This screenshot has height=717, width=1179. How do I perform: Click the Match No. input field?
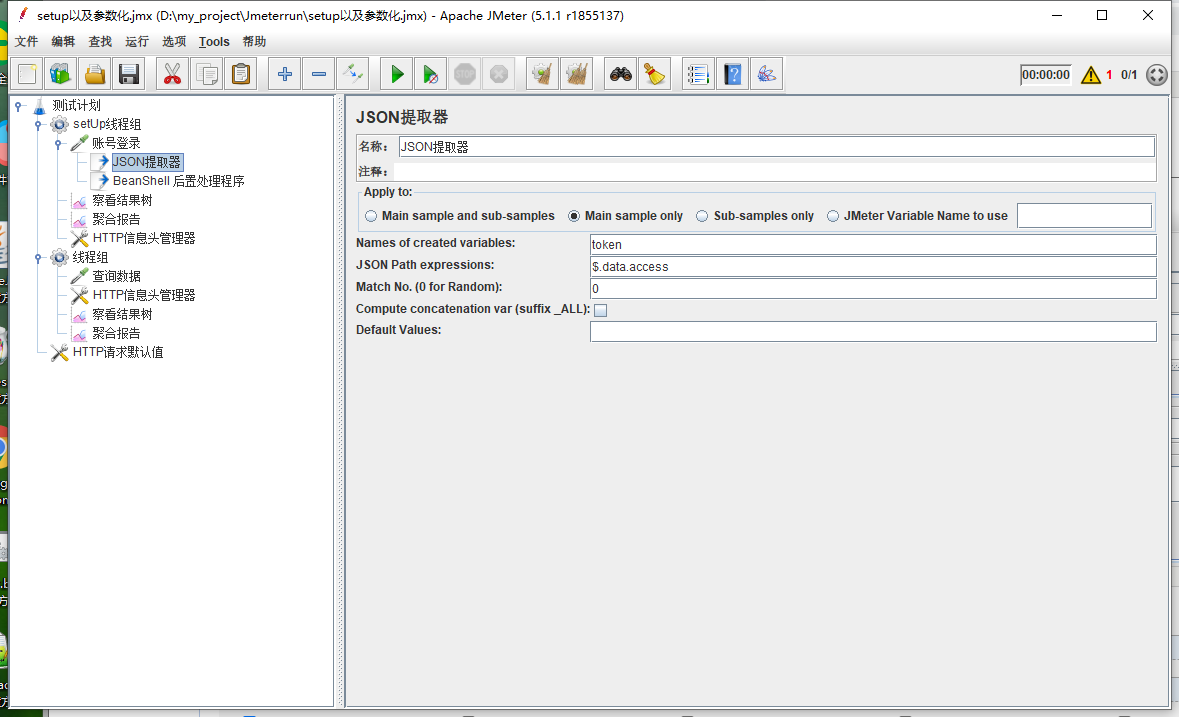point(873,289)
